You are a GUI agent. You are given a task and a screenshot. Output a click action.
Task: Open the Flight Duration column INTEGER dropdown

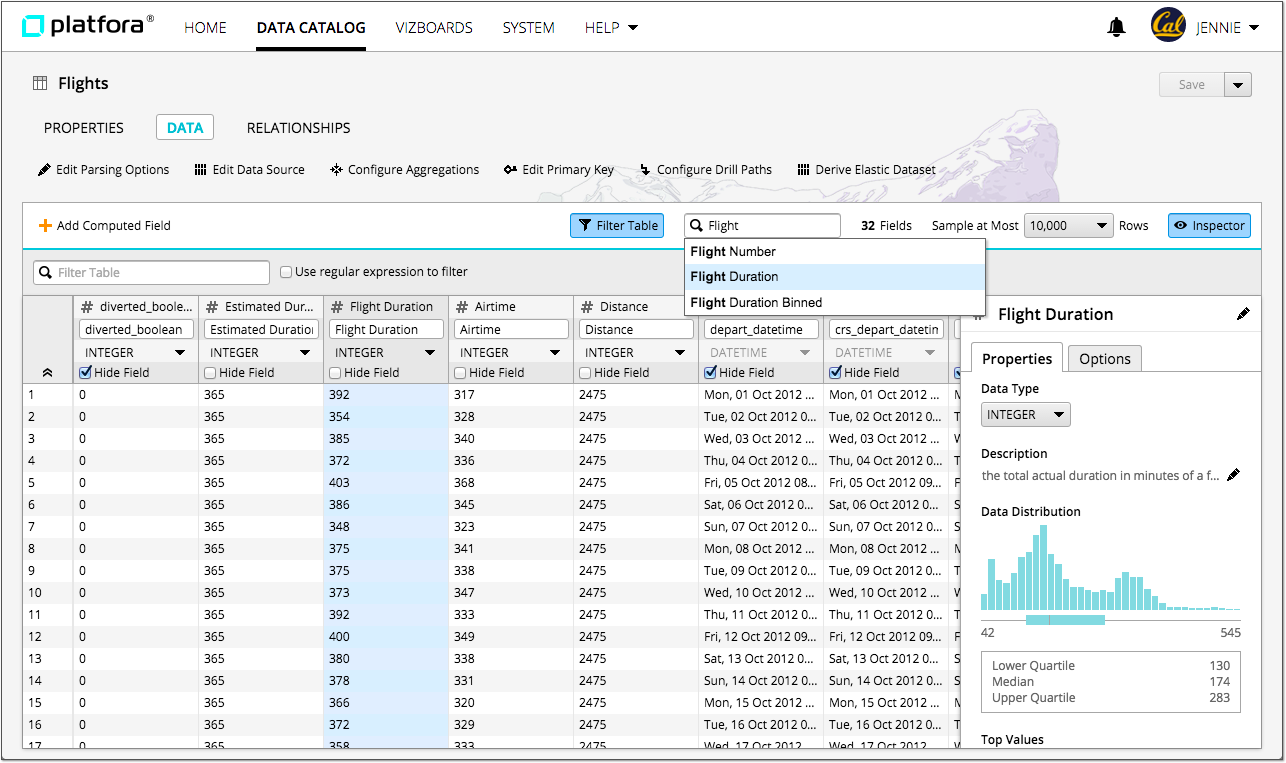385,353
